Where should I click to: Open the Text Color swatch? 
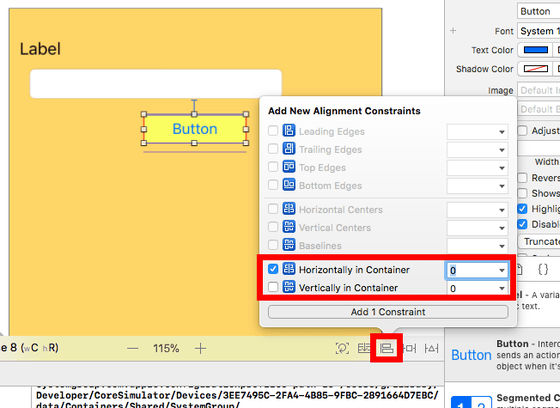pos(536,50)
